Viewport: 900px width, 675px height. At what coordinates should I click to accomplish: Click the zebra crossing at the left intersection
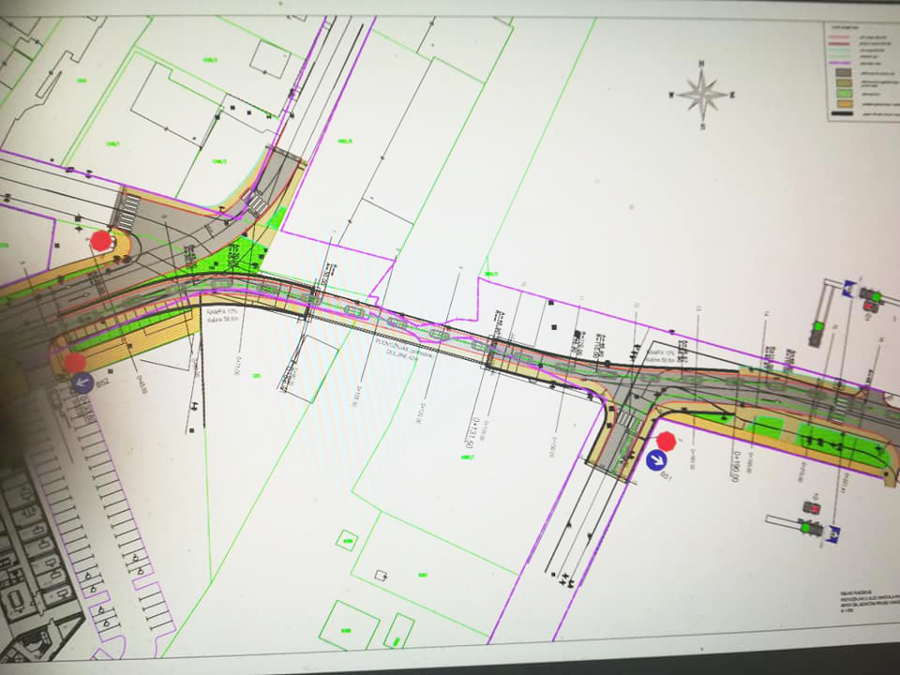point(128,211)
